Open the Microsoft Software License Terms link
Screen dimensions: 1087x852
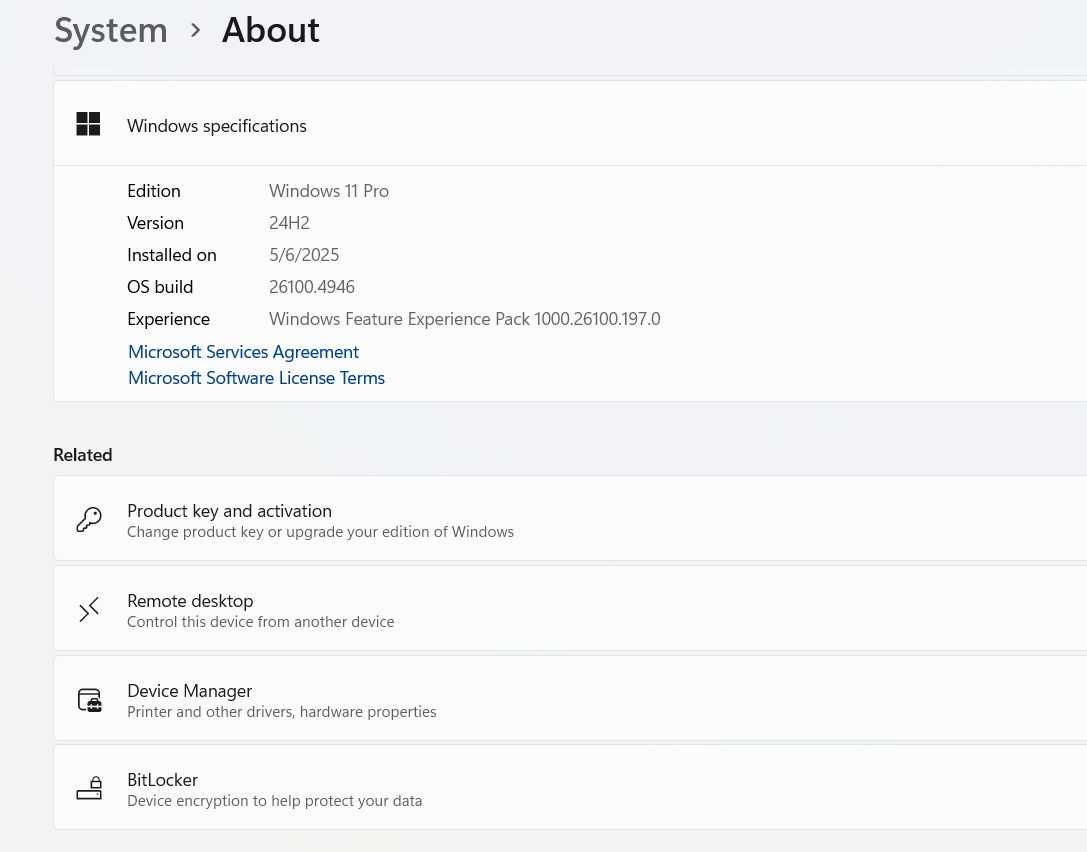256,378
